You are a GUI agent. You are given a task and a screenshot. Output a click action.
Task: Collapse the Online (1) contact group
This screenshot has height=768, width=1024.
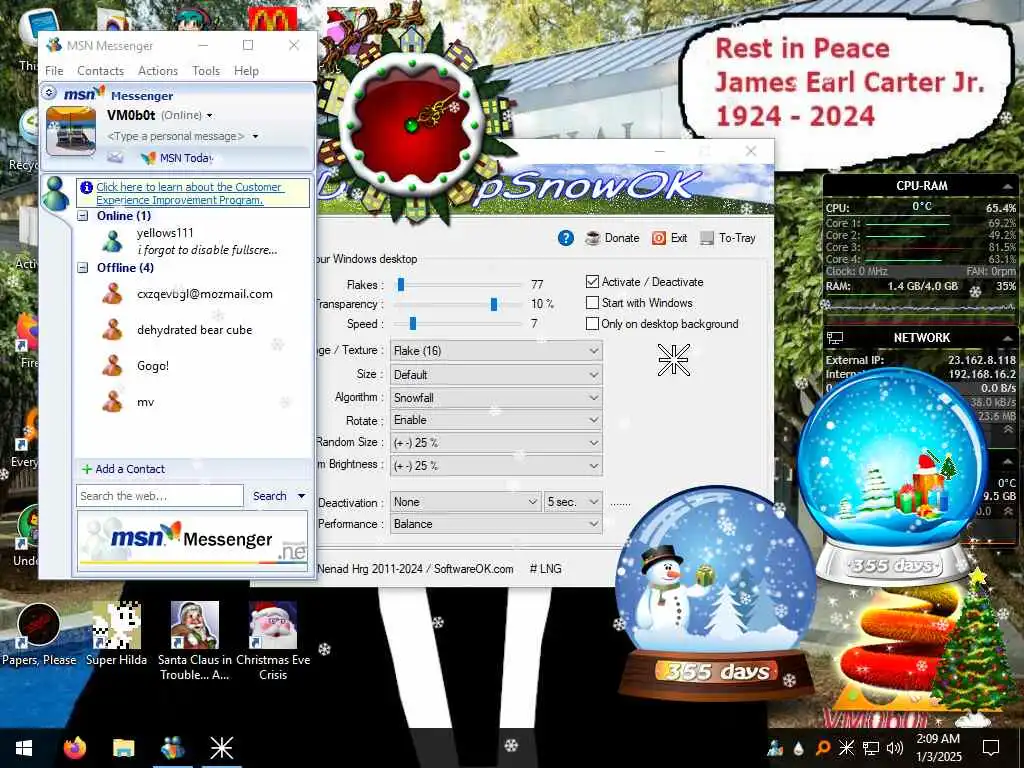tap(83, 216)
